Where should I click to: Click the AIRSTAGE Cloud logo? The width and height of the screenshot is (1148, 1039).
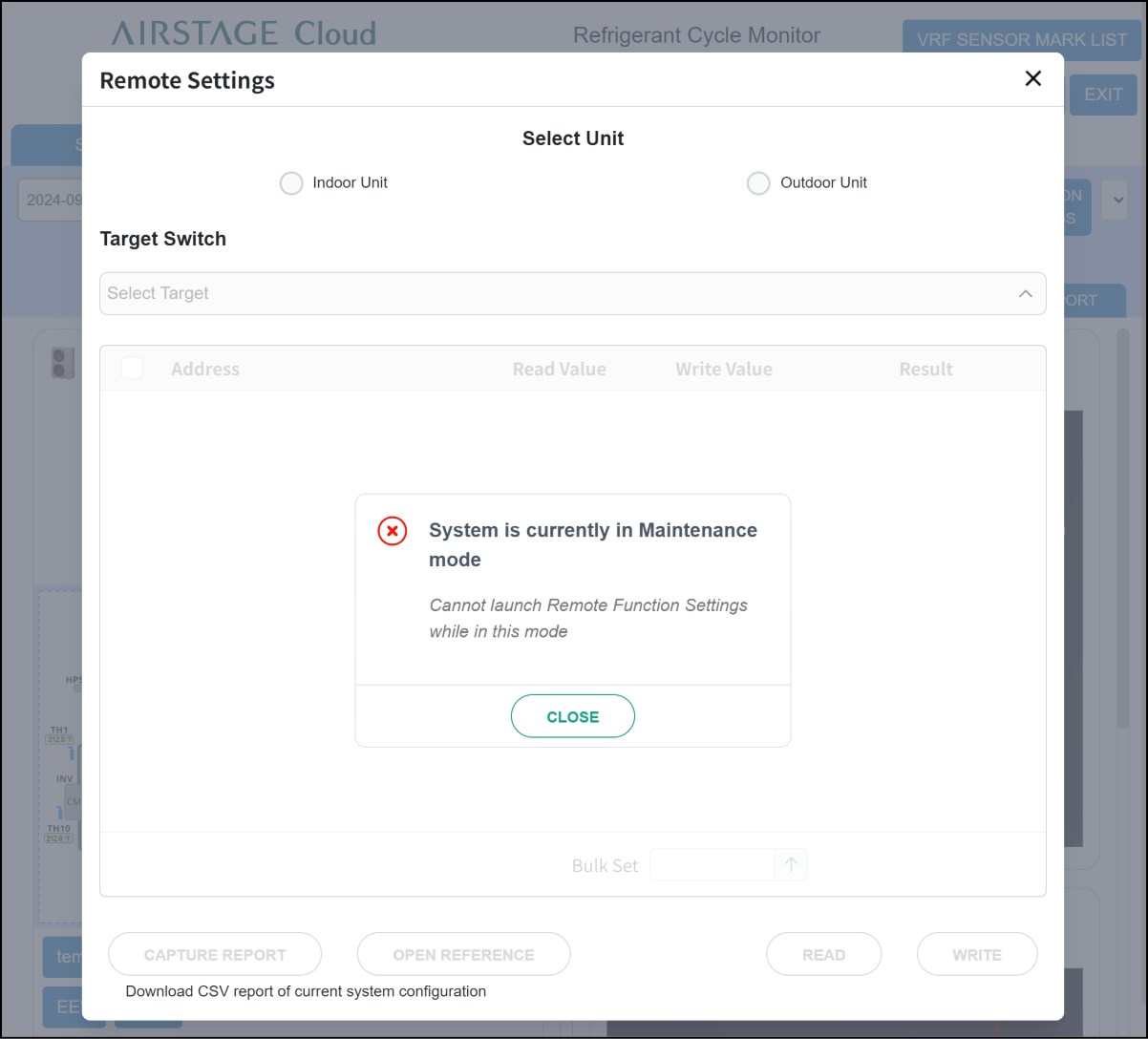pyautogui.click(x=244, y=34)
